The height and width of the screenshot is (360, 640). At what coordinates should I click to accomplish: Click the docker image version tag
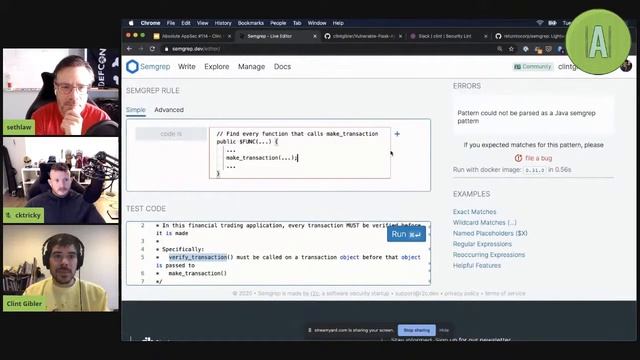click(534, 170)
